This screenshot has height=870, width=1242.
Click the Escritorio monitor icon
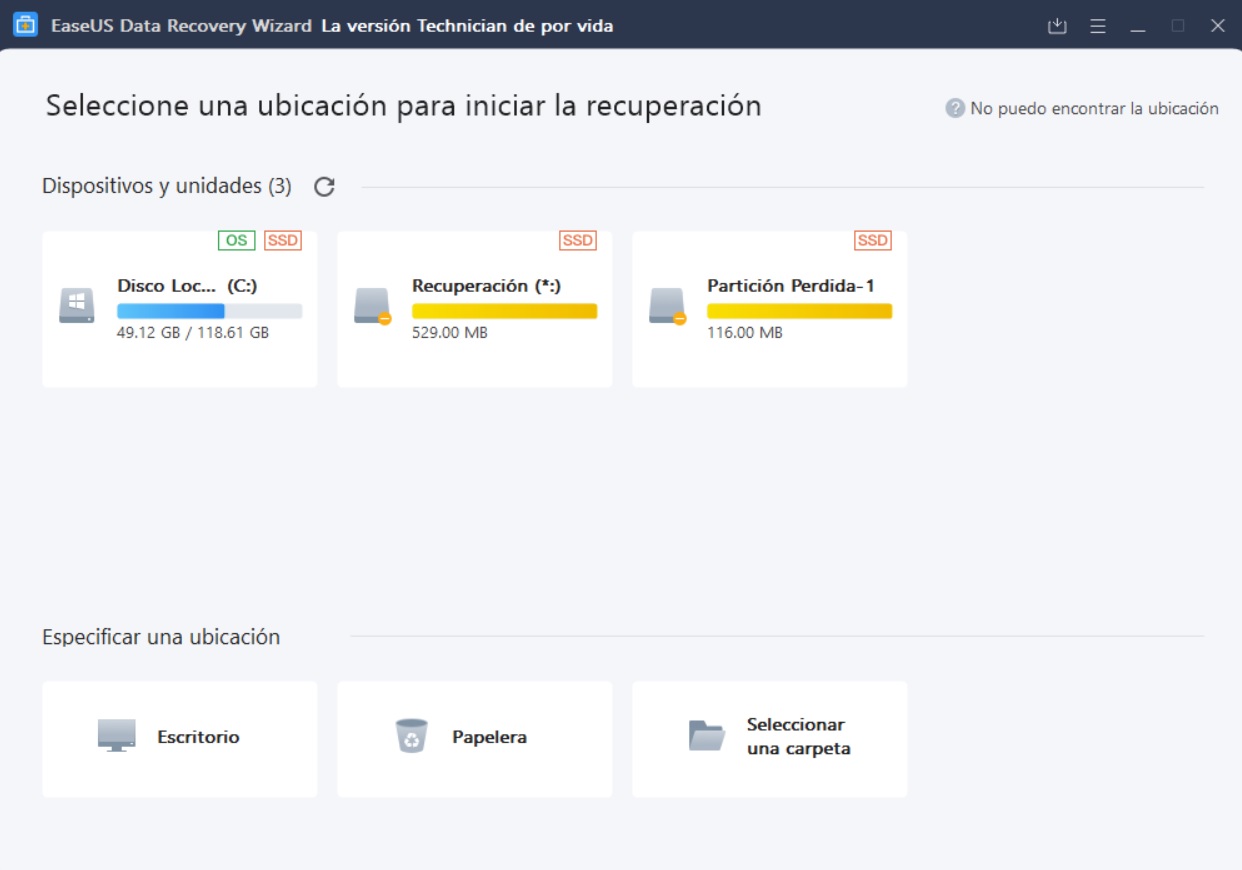point(116,735)
